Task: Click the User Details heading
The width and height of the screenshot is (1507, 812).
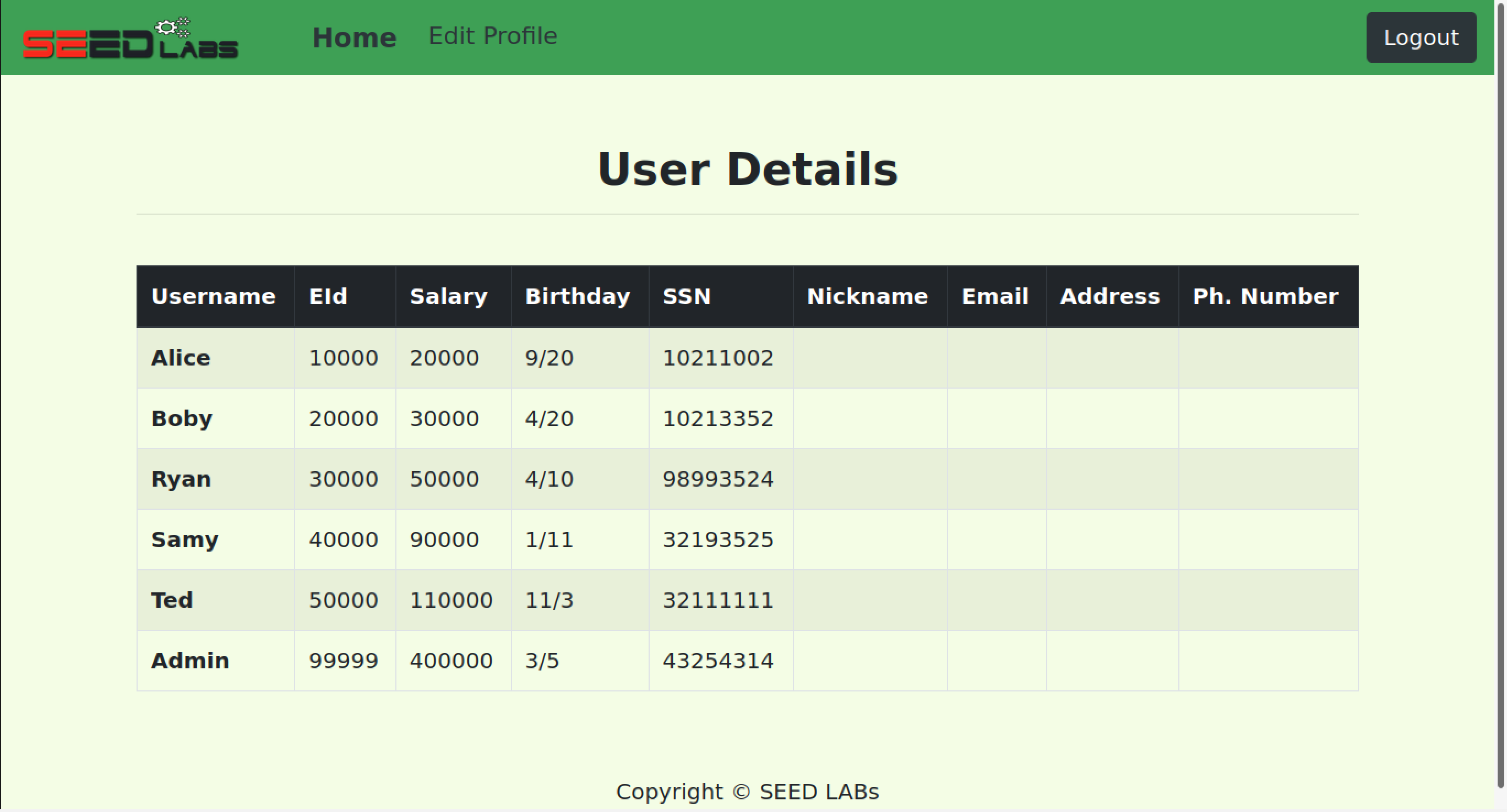Action: coord(747,170)
